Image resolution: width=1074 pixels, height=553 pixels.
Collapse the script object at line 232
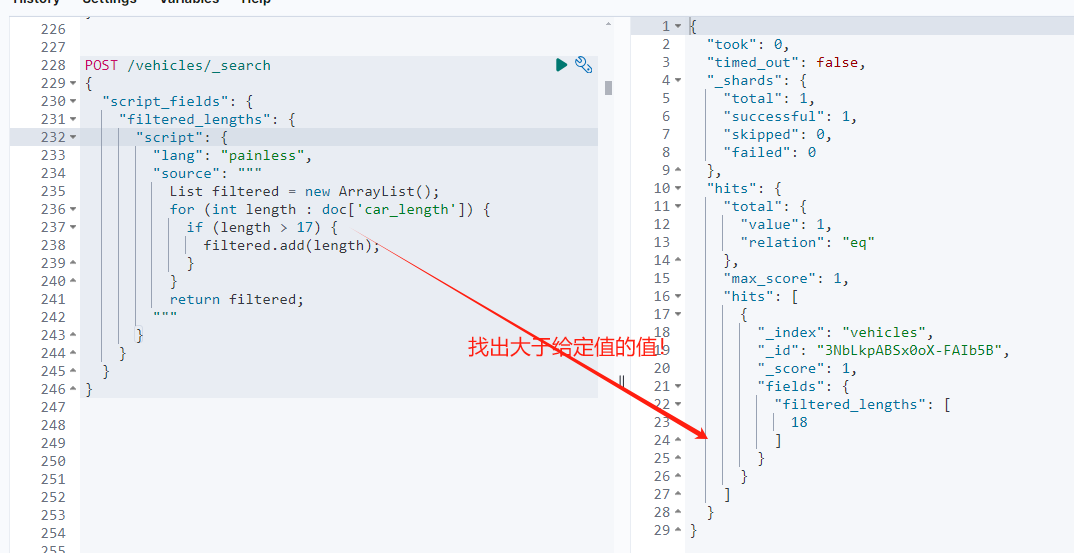(x=73, y=137)
